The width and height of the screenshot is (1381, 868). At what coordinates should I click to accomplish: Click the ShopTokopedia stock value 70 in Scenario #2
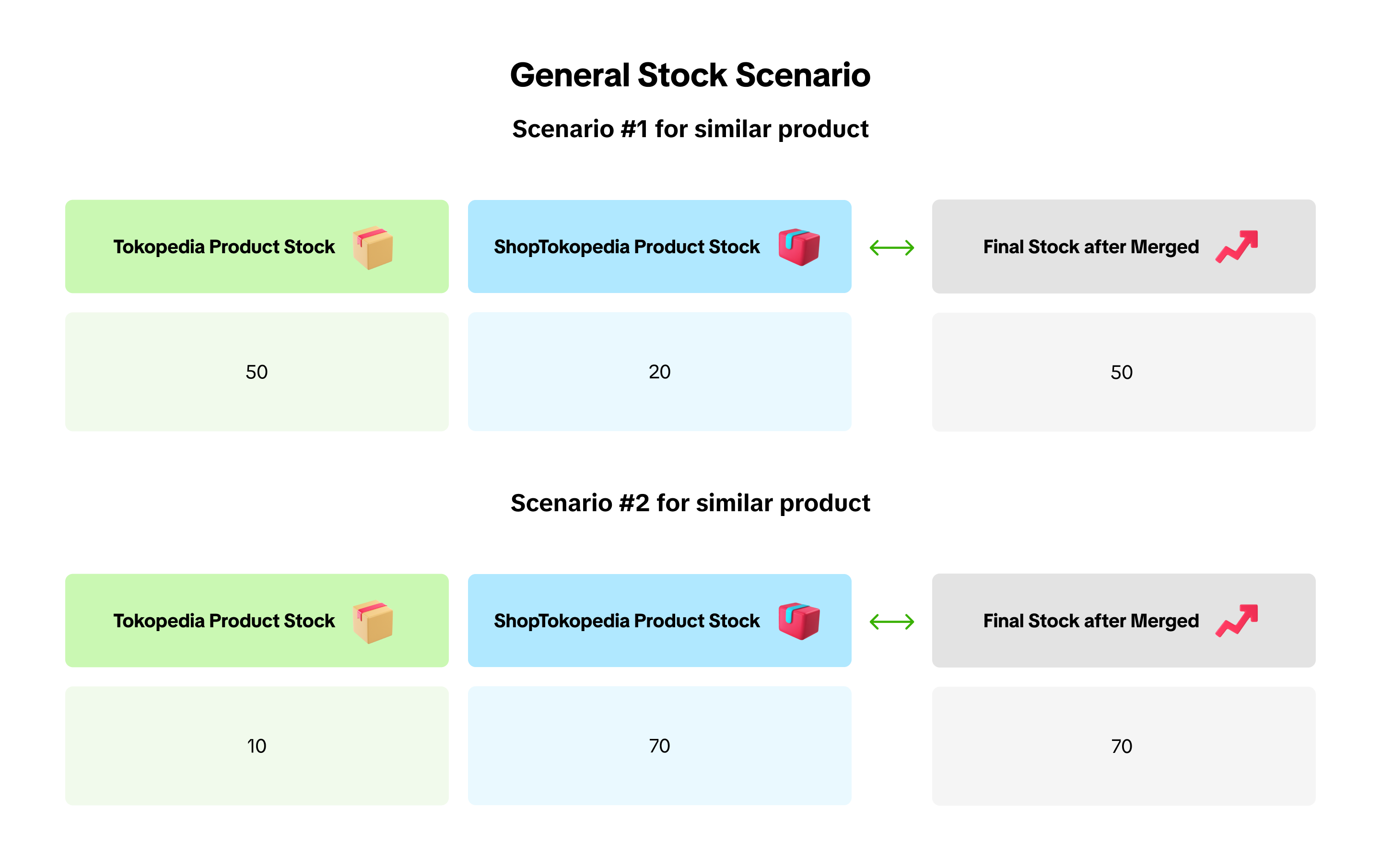659,746
